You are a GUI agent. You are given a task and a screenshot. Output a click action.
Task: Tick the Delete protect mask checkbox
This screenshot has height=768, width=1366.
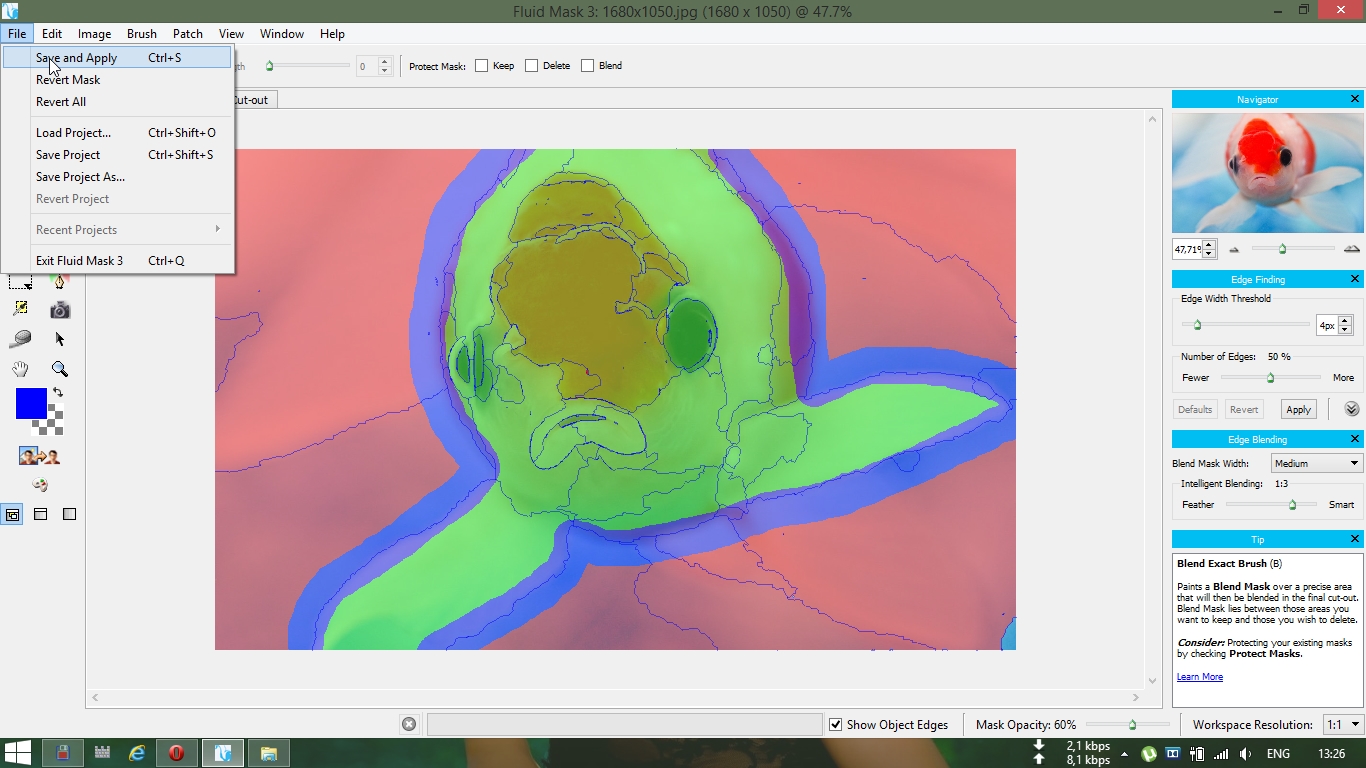coord(532,66)
